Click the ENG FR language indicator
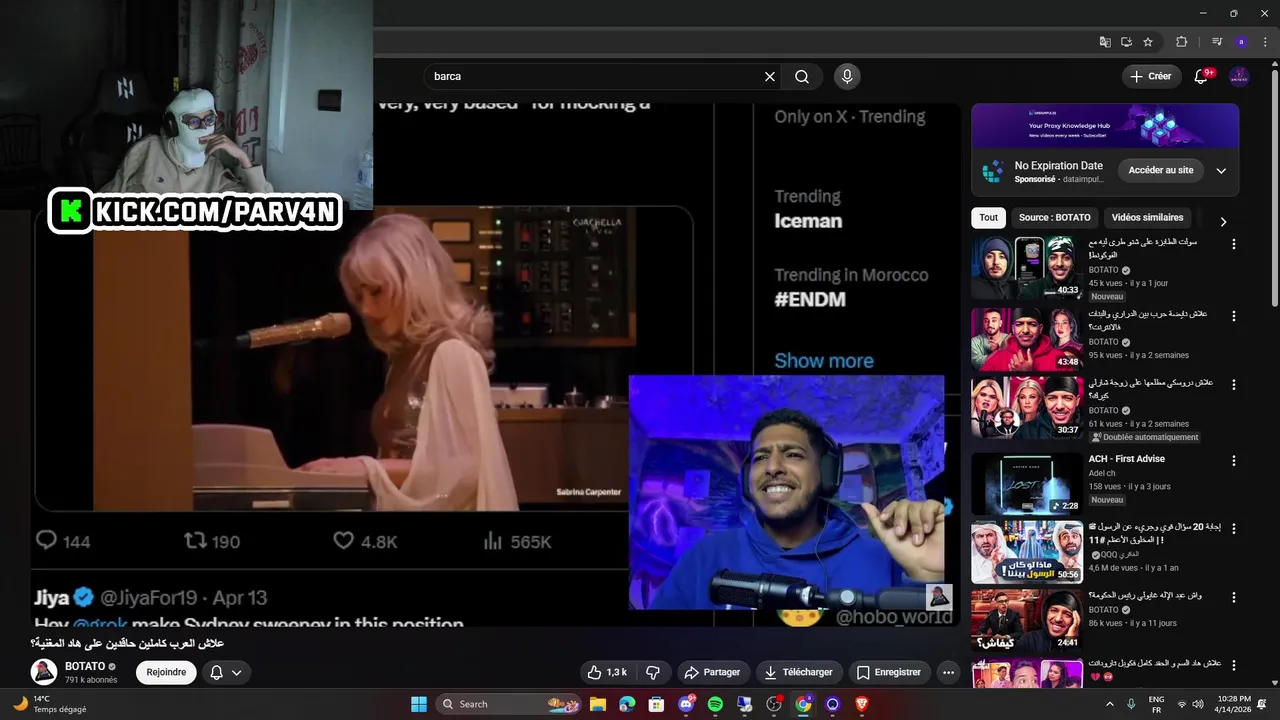Screen dimensions: 1280x720 [1156, 704]
